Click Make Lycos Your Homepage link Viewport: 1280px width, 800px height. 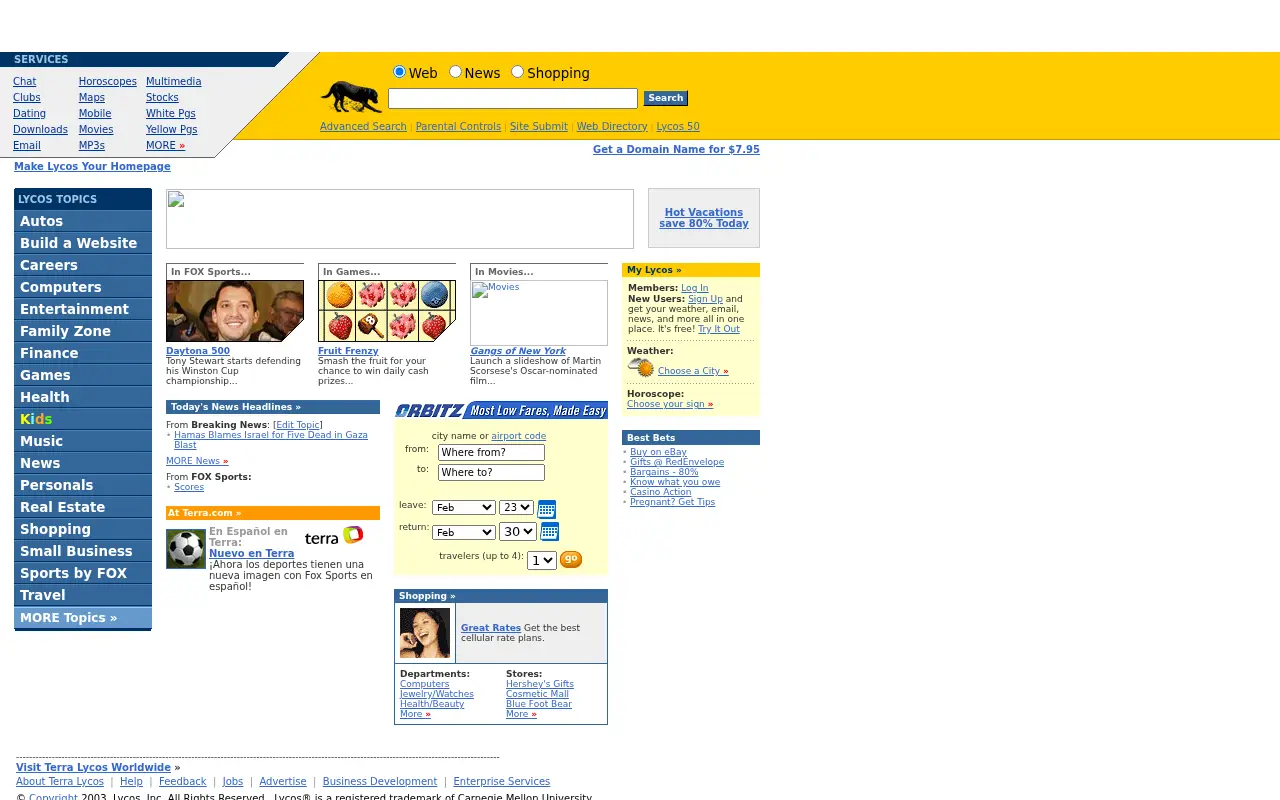(x=92, y=167)
